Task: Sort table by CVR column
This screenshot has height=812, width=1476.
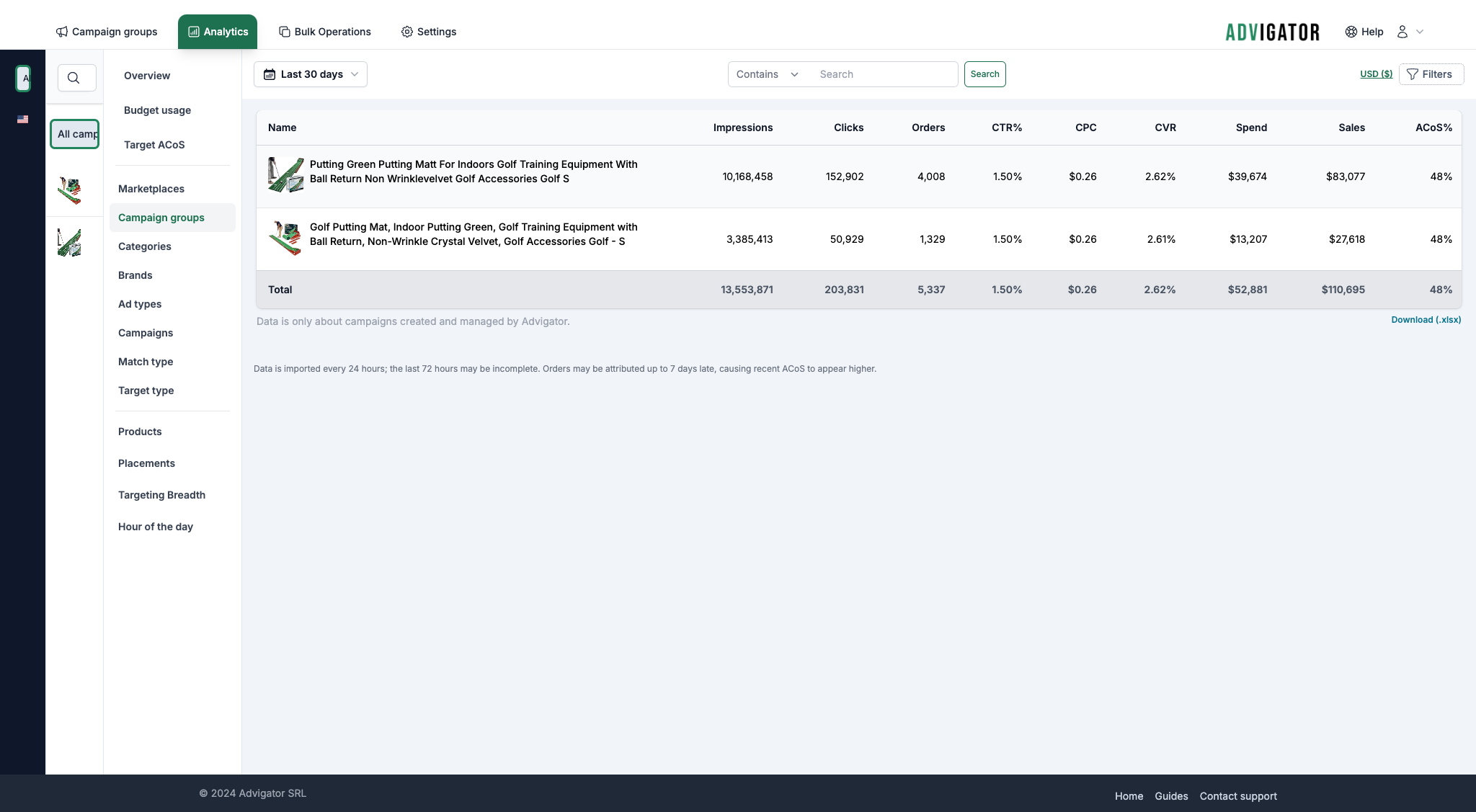Action: point(1165,128)
